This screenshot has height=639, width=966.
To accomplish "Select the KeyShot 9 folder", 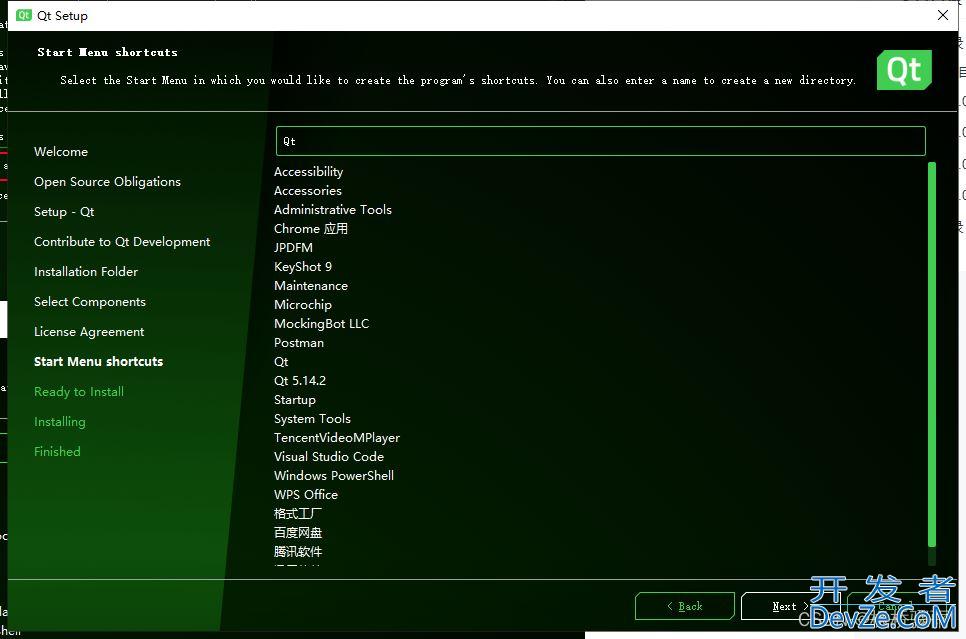I will (302, 267).
